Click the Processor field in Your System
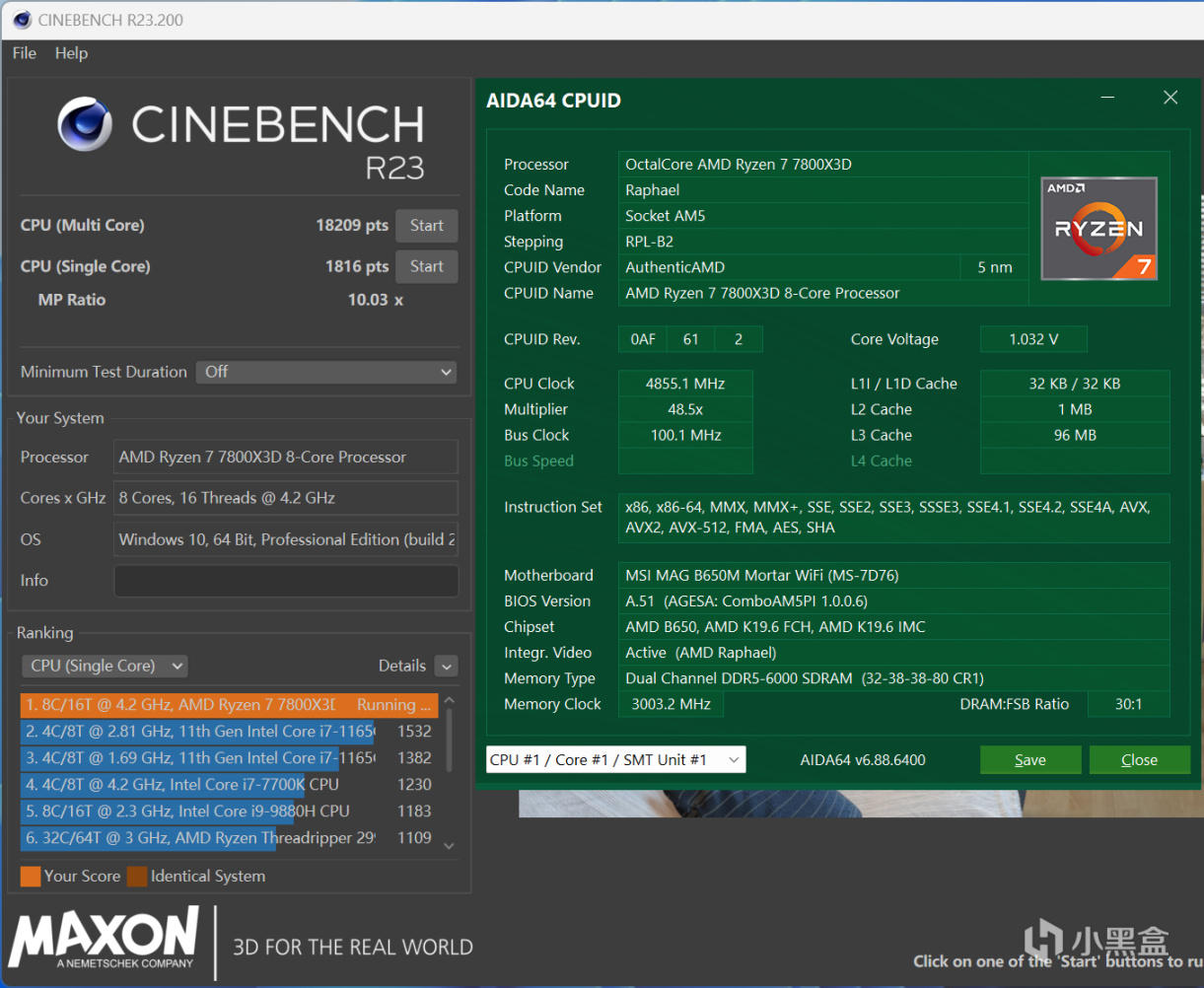Viewport: 1204px width, 988px height. (286, 458)
